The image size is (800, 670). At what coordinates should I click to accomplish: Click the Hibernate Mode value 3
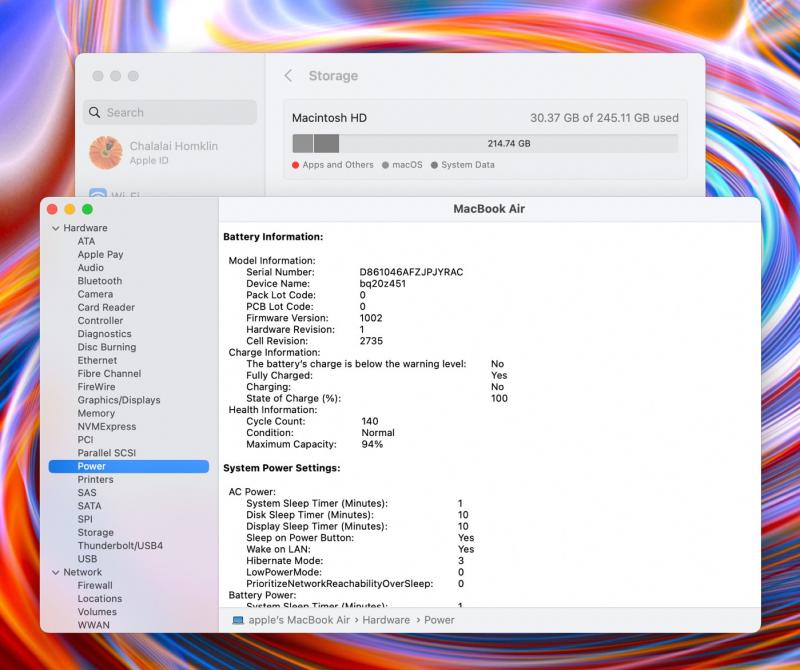pos(461,561)
